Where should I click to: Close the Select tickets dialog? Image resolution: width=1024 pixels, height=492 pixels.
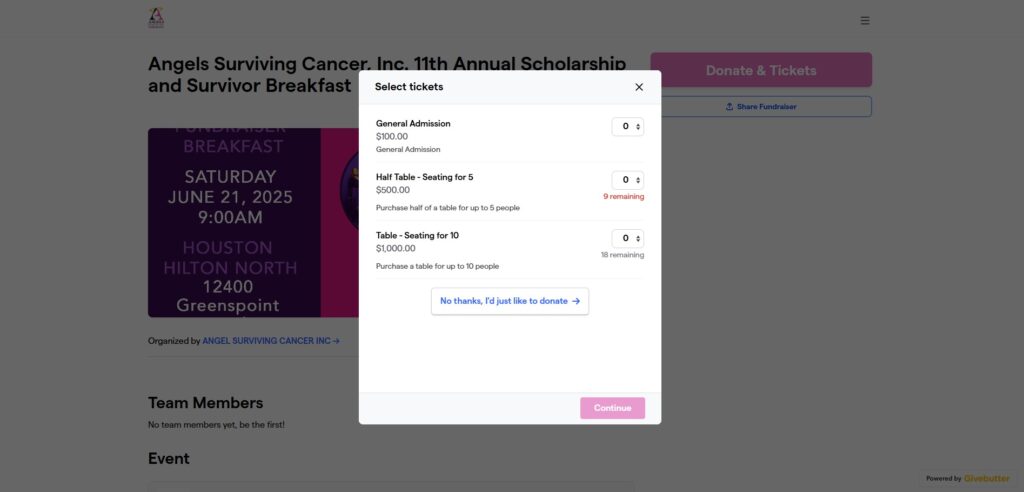639,87
